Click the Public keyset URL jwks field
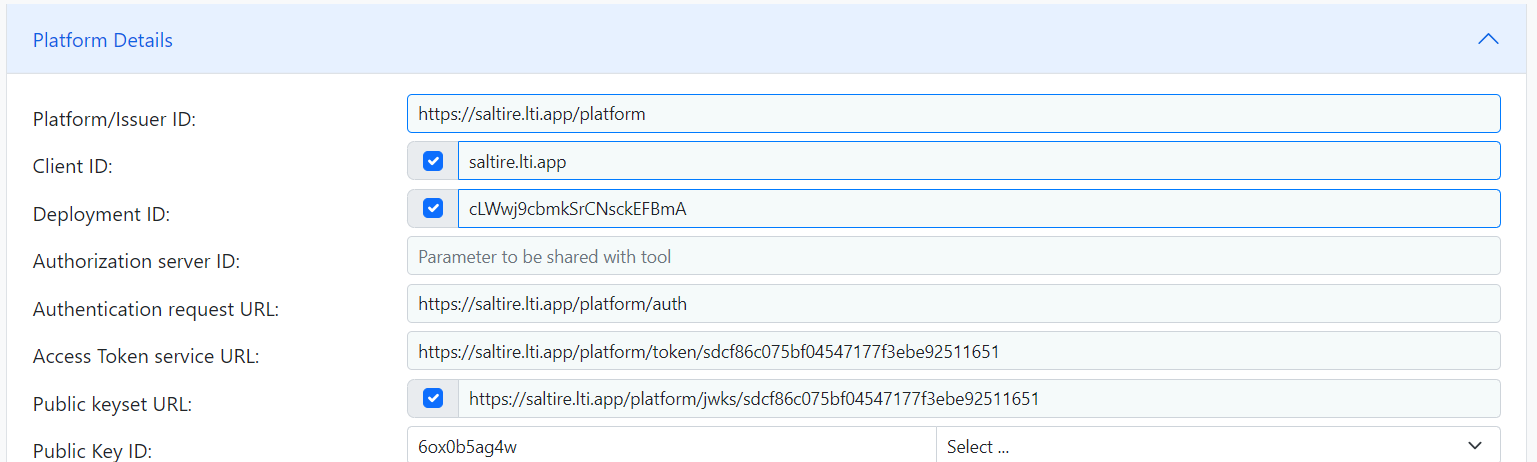Image resolution: width=1537 pixels, height=462 pixels. [979, 399]
